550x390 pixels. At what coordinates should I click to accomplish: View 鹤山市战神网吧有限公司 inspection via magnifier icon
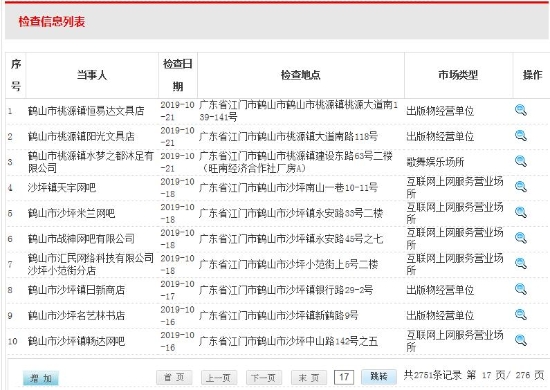click(521, 238)
